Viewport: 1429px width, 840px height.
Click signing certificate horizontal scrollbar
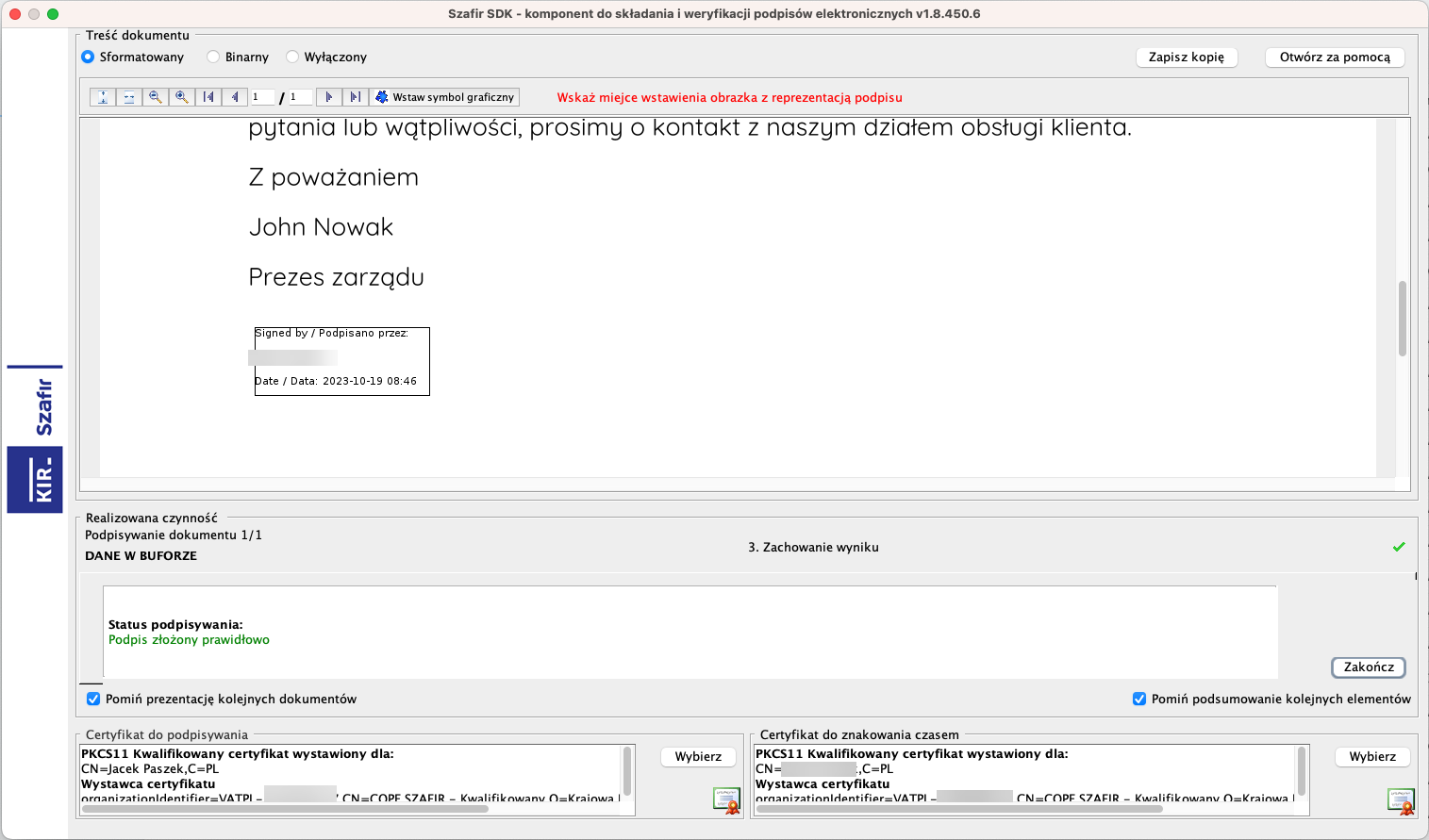285,809
